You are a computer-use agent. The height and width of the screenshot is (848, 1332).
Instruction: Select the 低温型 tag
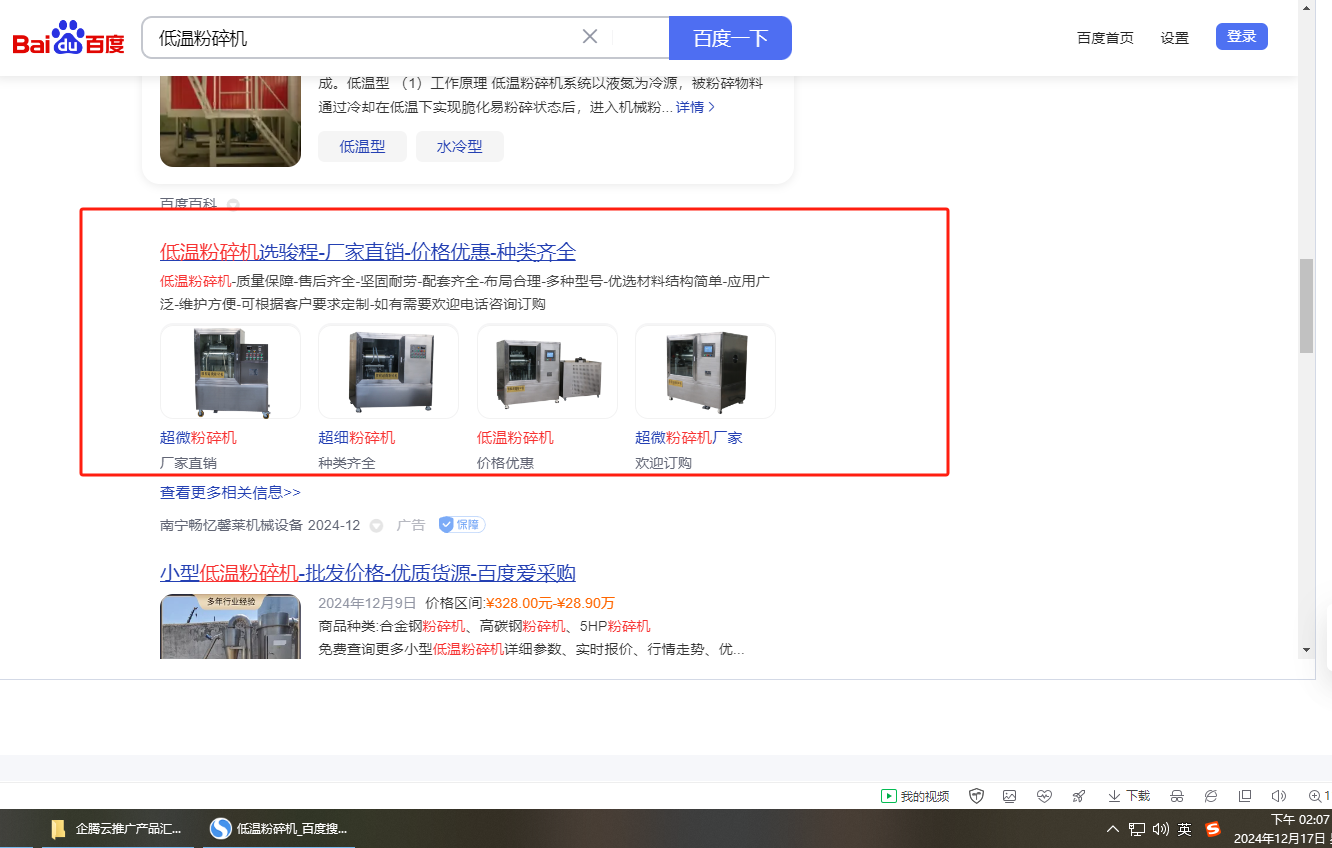click(362, 146)
